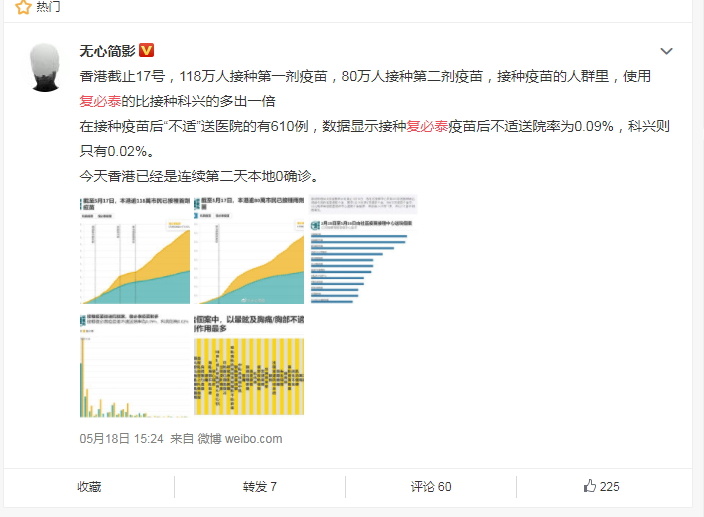Image resolution: width=704 pixels, height=517 pixels.
Task: Click 转发 7 to repost
Action: pos(260,486)
